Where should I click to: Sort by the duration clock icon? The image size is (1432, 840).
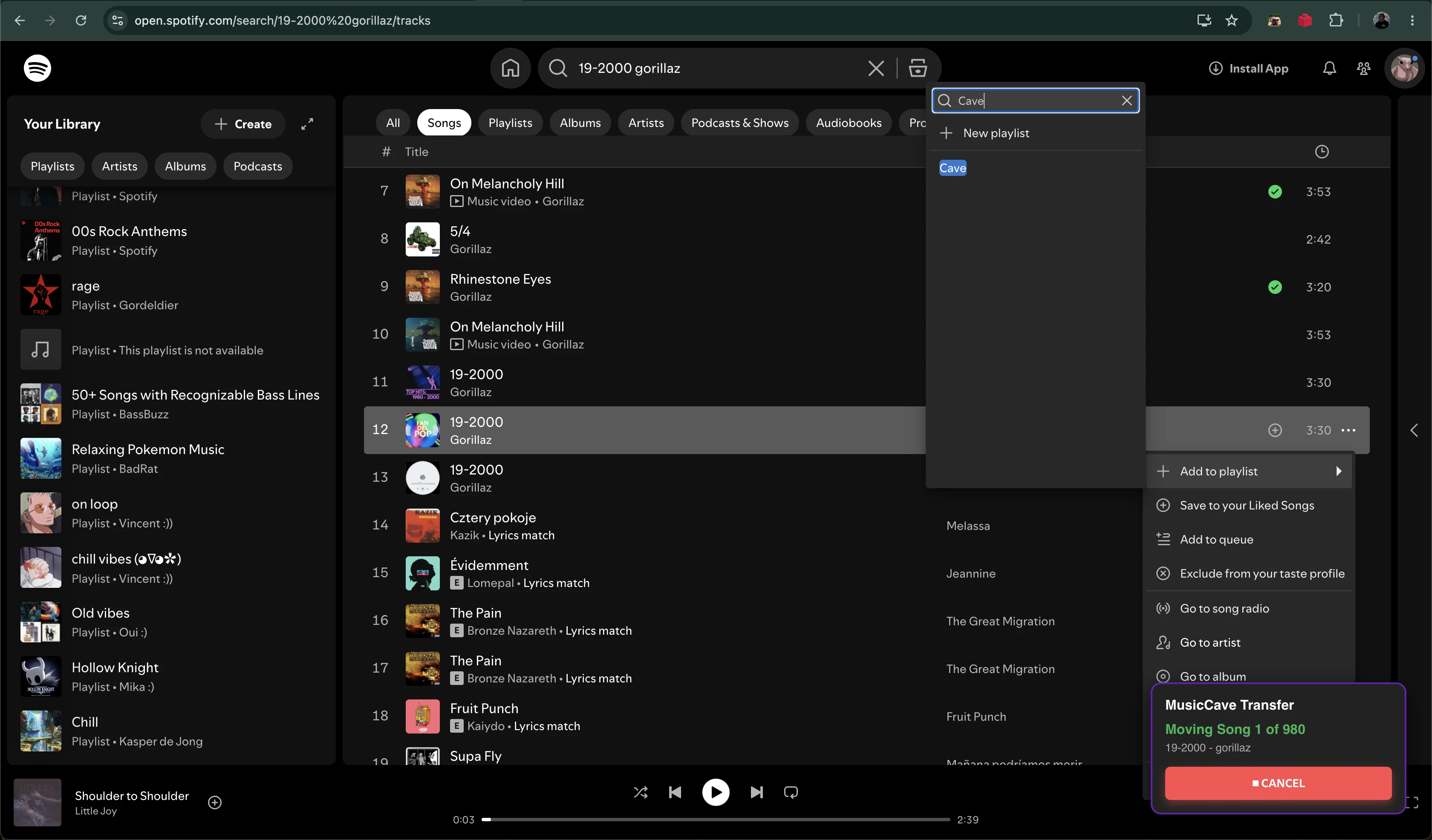point(1321,152)
